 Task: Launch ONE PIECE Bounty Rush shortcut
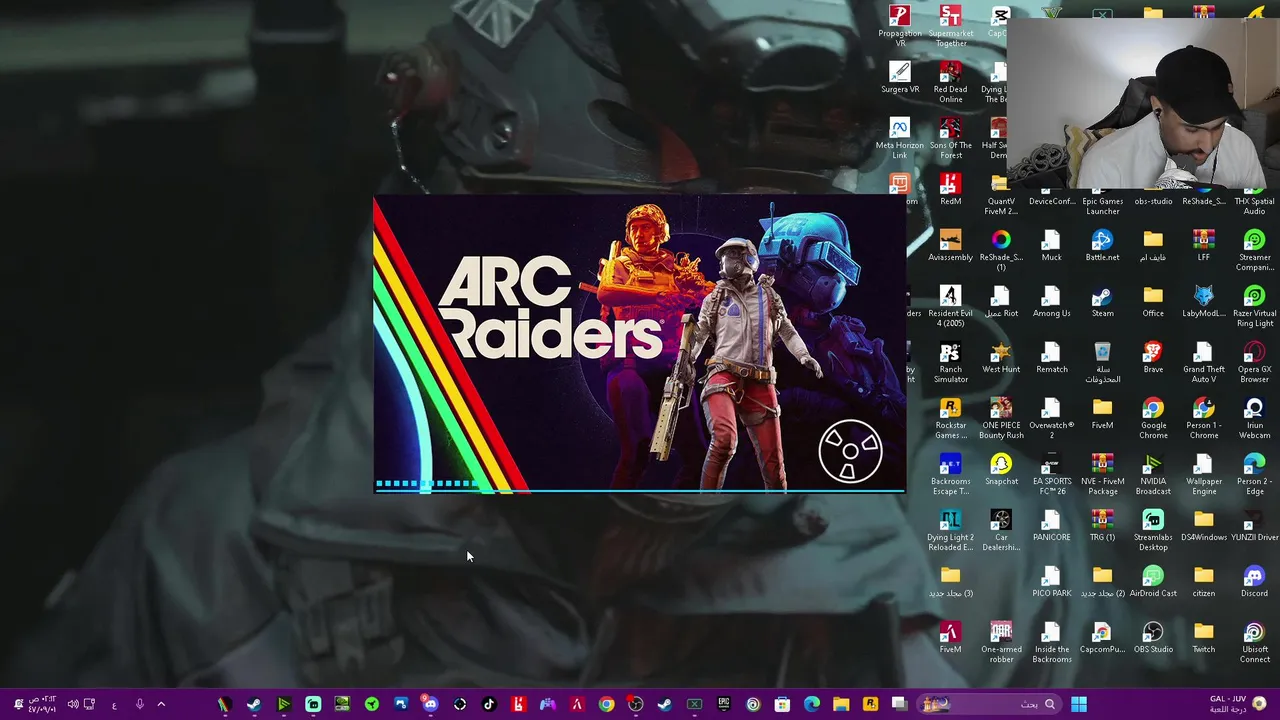(1001, 417)
